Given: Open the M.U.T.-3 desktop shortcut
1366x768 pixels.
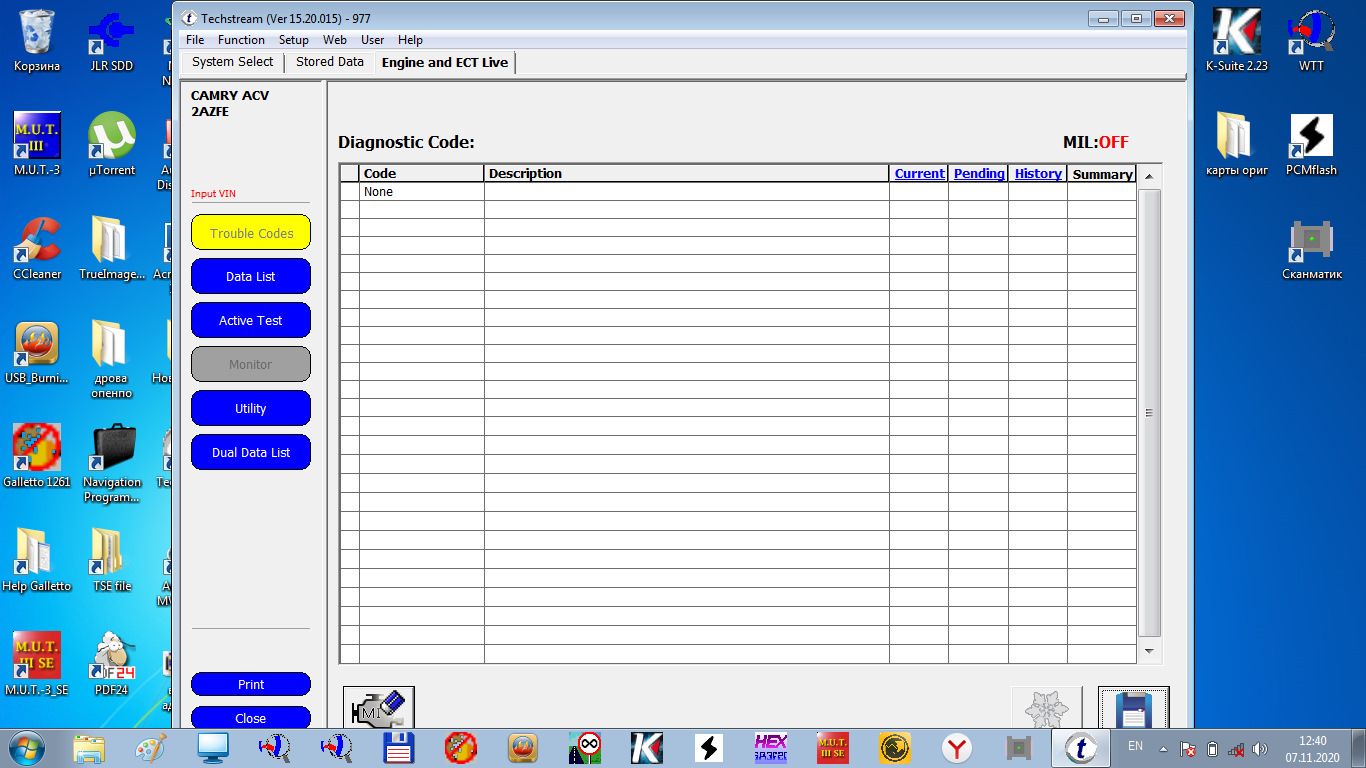Looking at the screenshot, I should pyautogui.click(x=37, y=144).
